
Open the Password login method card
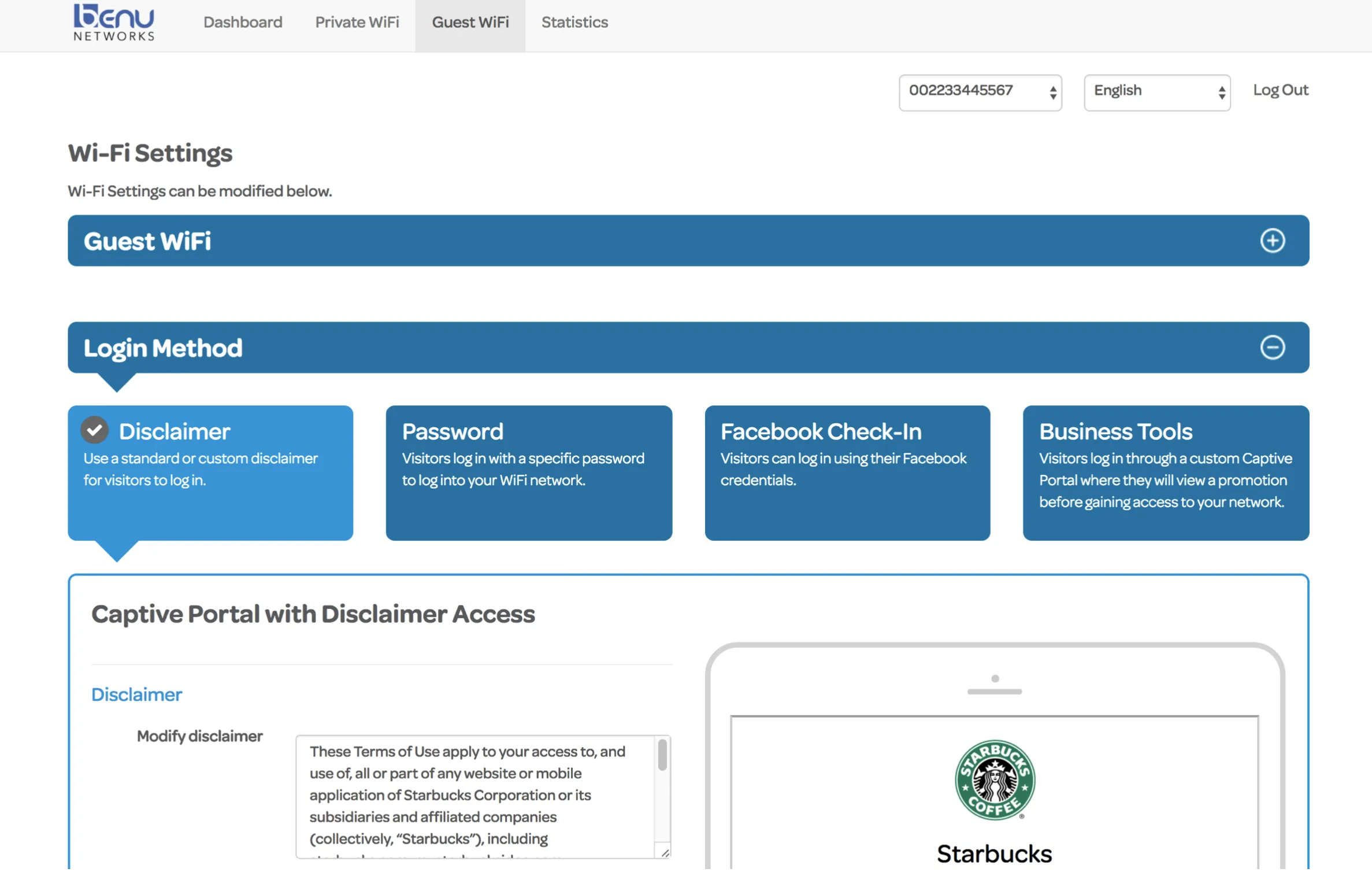coord(529,472)
